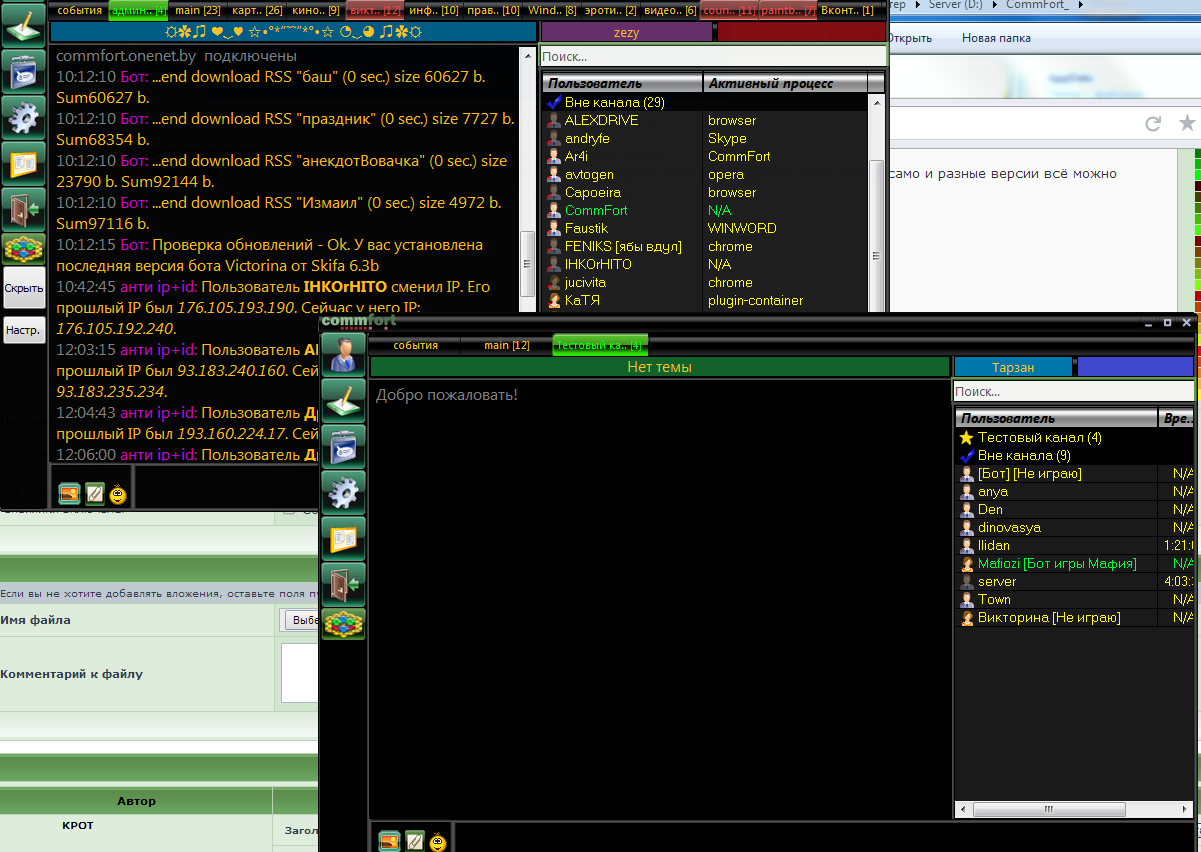The height and width of the screenshot is (852, 1201).
Task: Click the attach file paperclip icon in the lower window
Action: click(x=414, y=841)
